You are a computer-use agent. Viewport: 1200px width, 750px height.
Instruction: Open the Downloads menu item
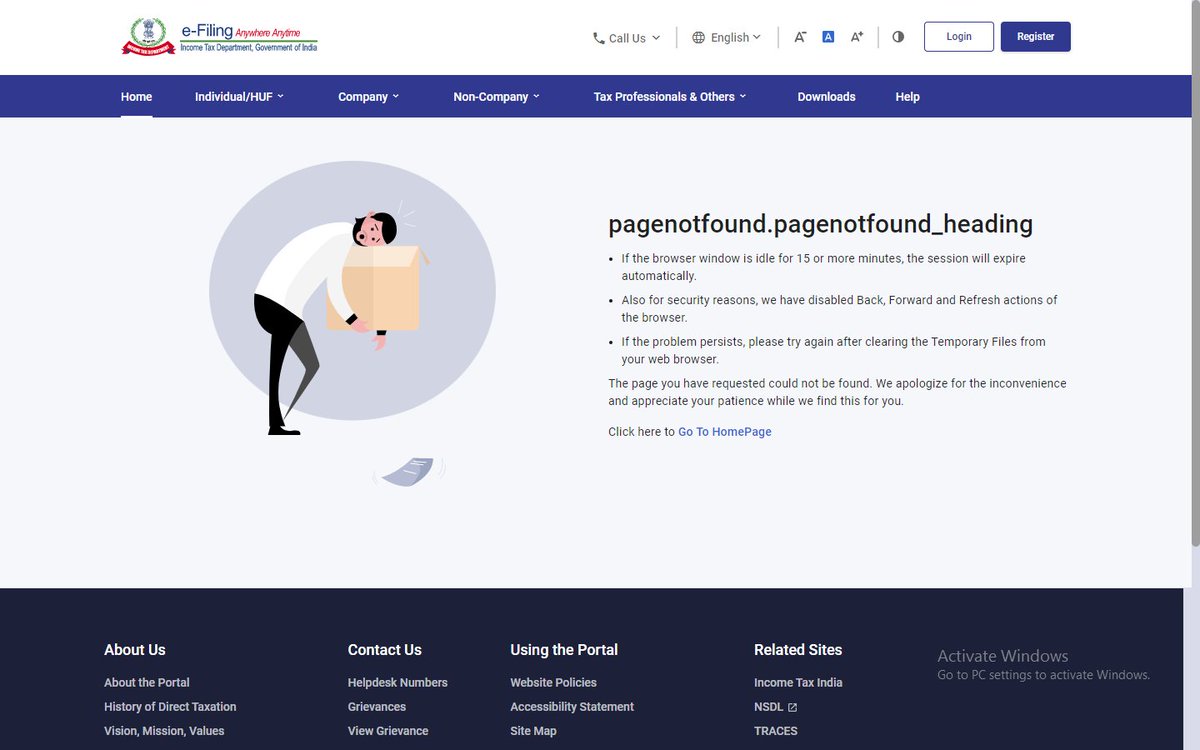click(x=826, y=97)
